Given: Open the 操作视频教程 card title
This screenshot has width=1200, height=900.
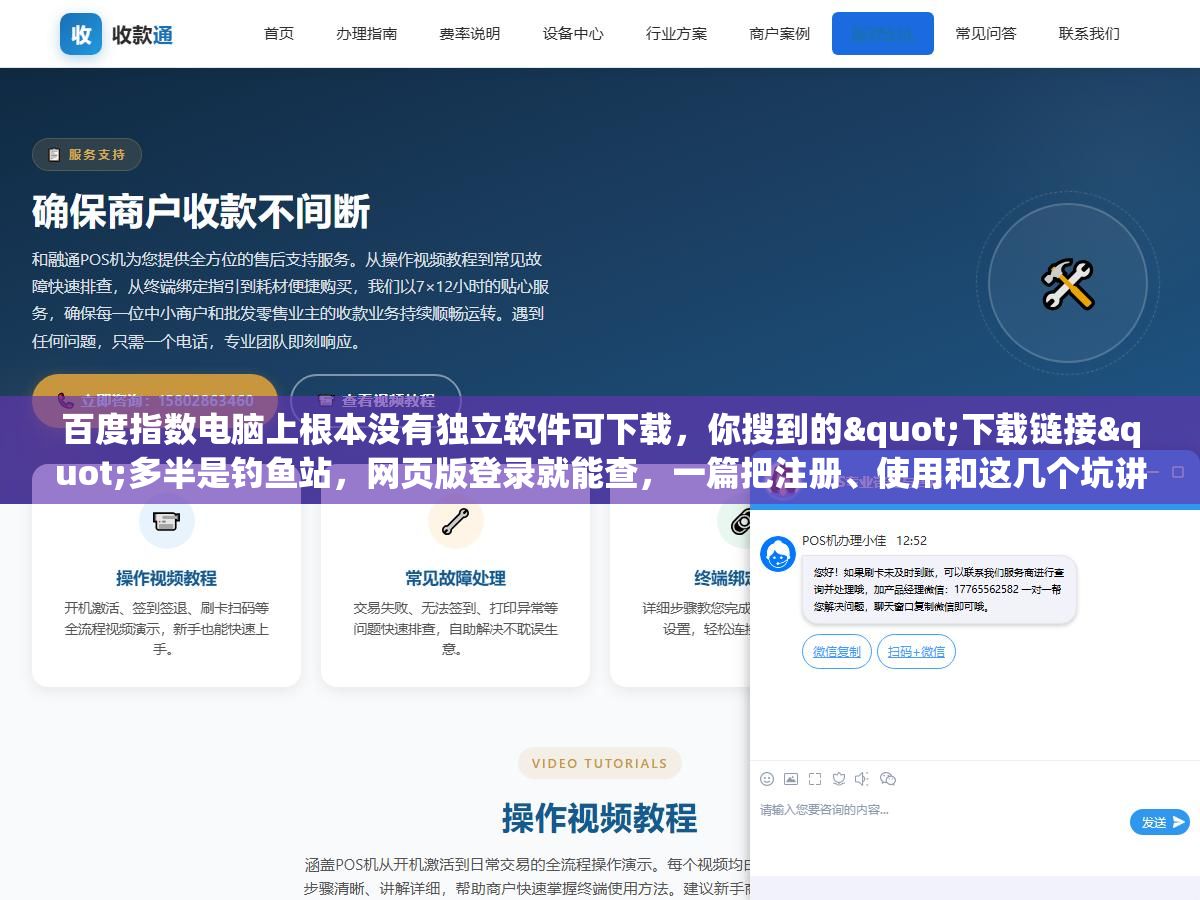Looking at the screenshot, I should point(166,578).
